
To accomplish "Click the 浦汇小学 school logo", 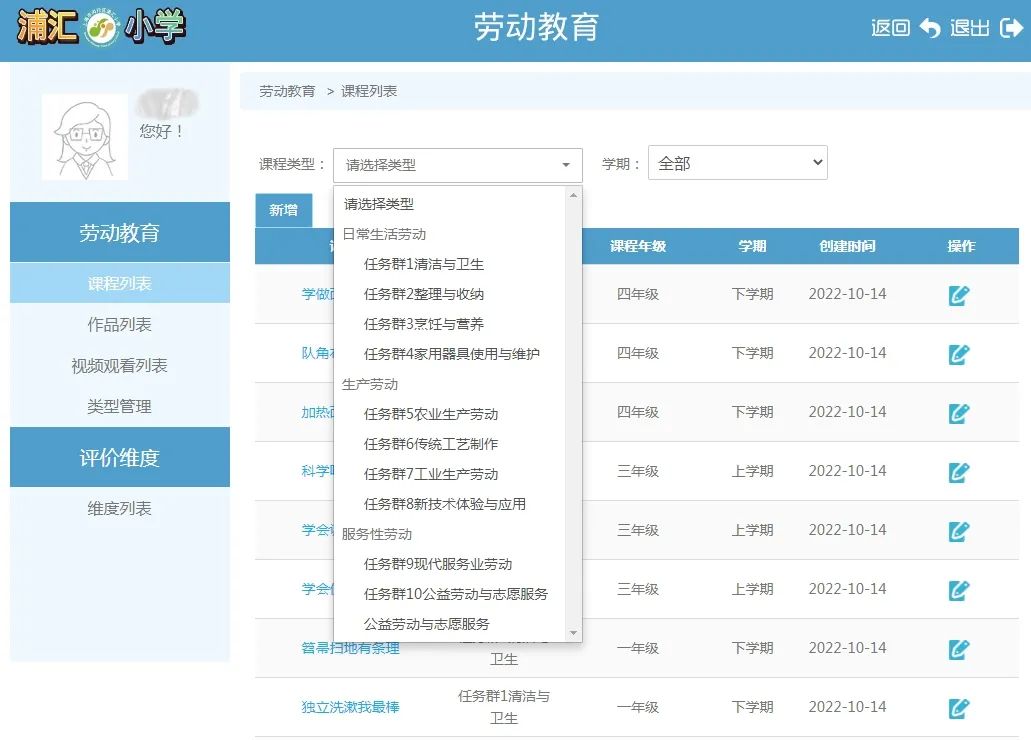I will click(101, 28).
